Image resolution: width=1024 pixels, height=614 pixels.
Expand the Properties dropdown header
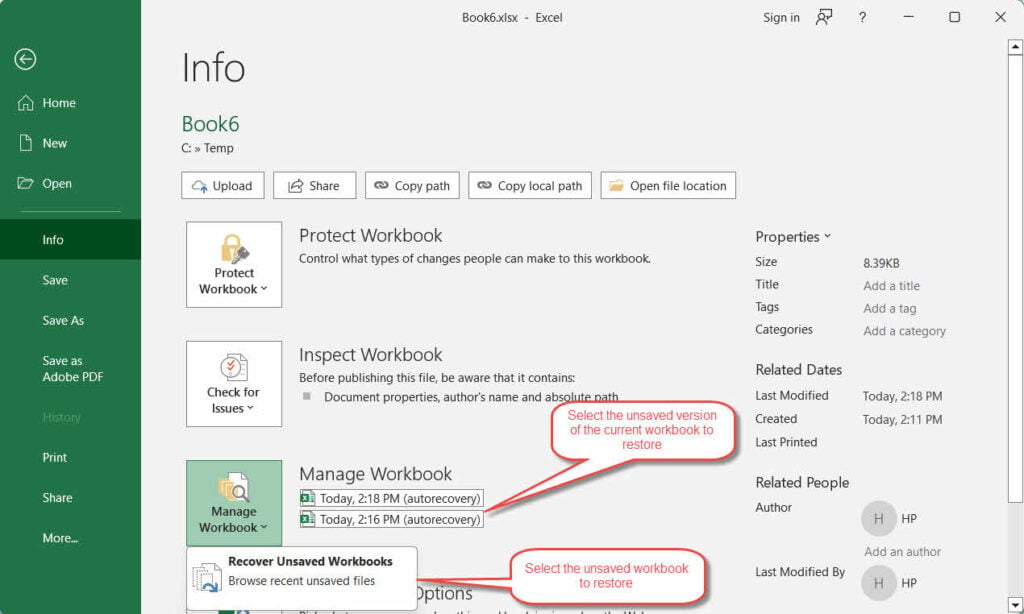tap(793, 236)
